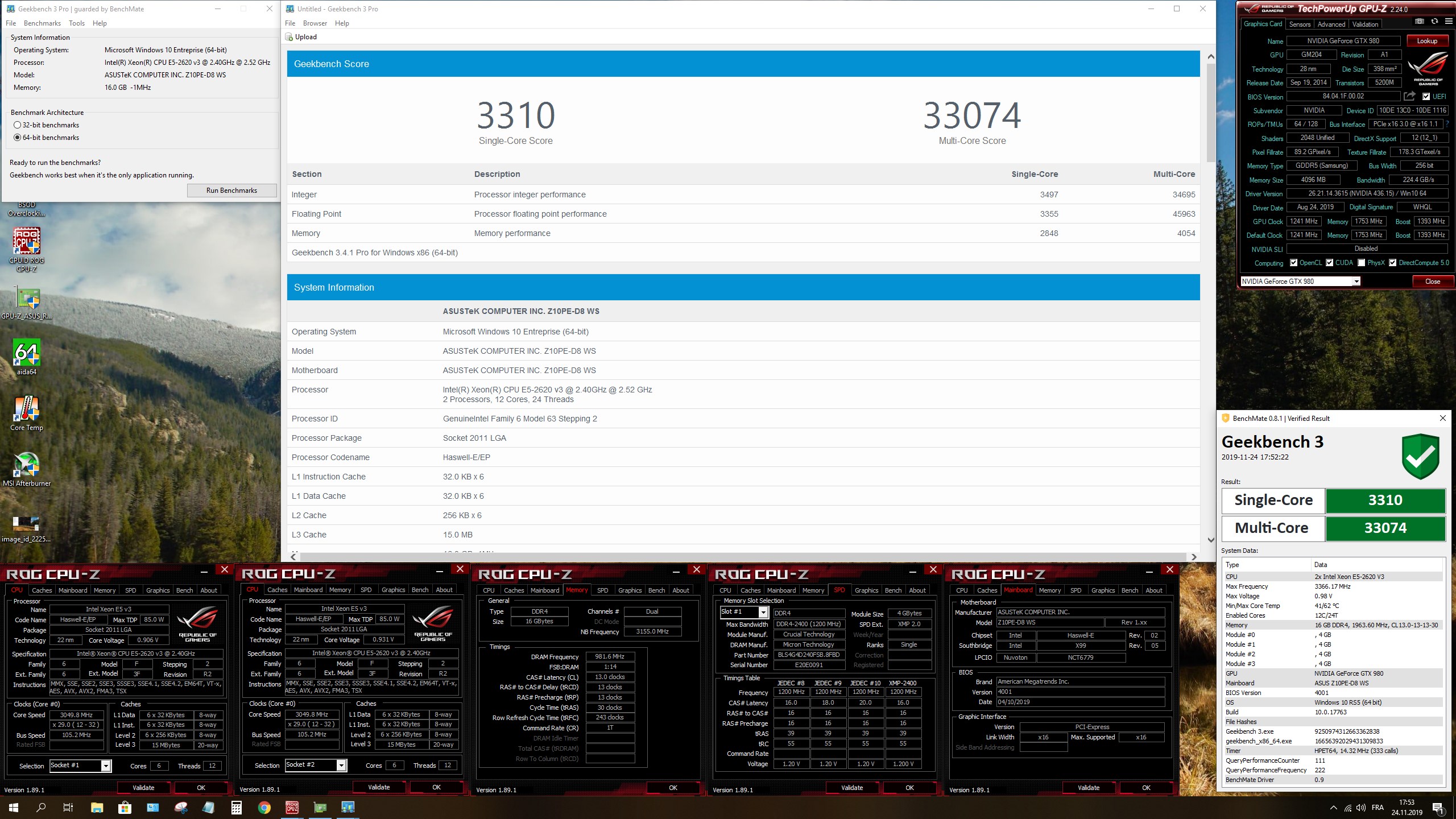1456x819 pixels.
Task: Switch to Sensors tab in GPU-Z
Action: pos(1300,24)
